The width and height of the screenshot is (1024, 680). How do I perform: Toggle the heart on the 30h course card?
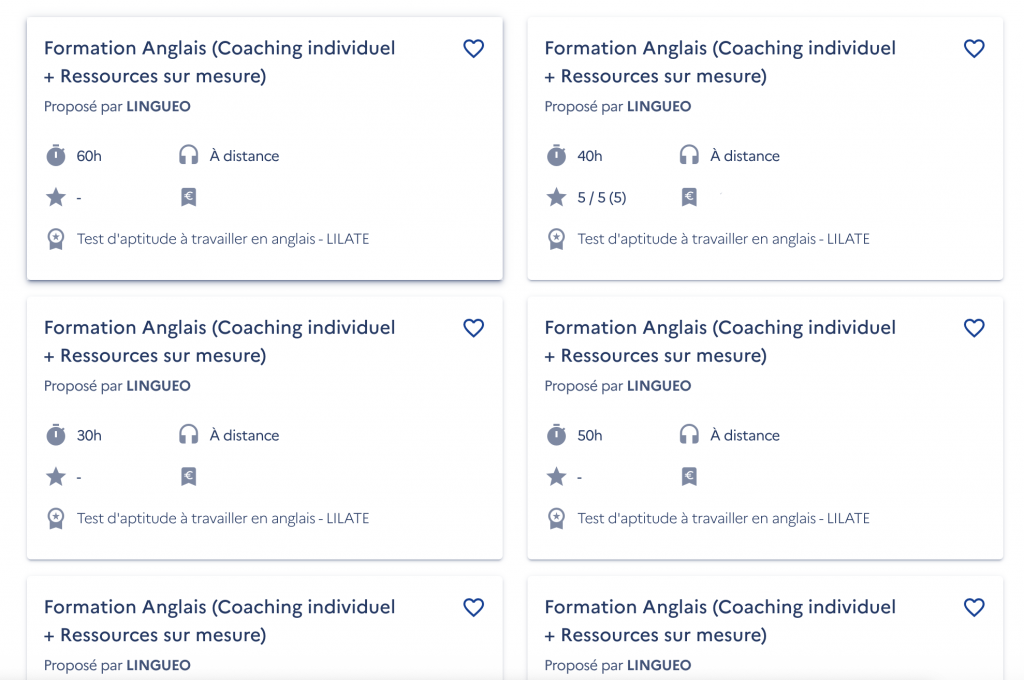(473, 328)
